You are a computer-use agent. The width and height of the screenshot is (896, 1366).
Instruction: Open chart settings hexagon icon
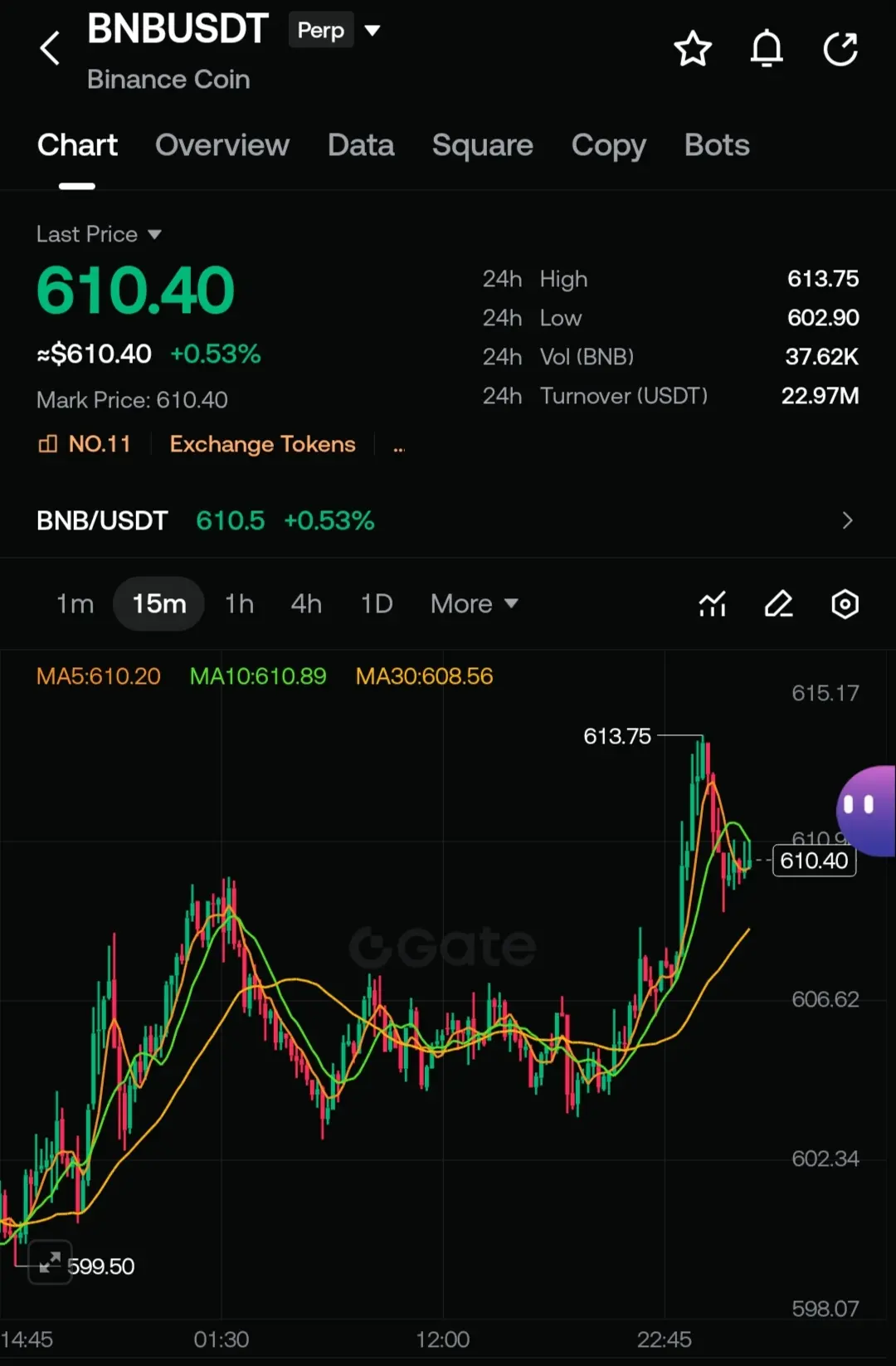coord(845,604)
